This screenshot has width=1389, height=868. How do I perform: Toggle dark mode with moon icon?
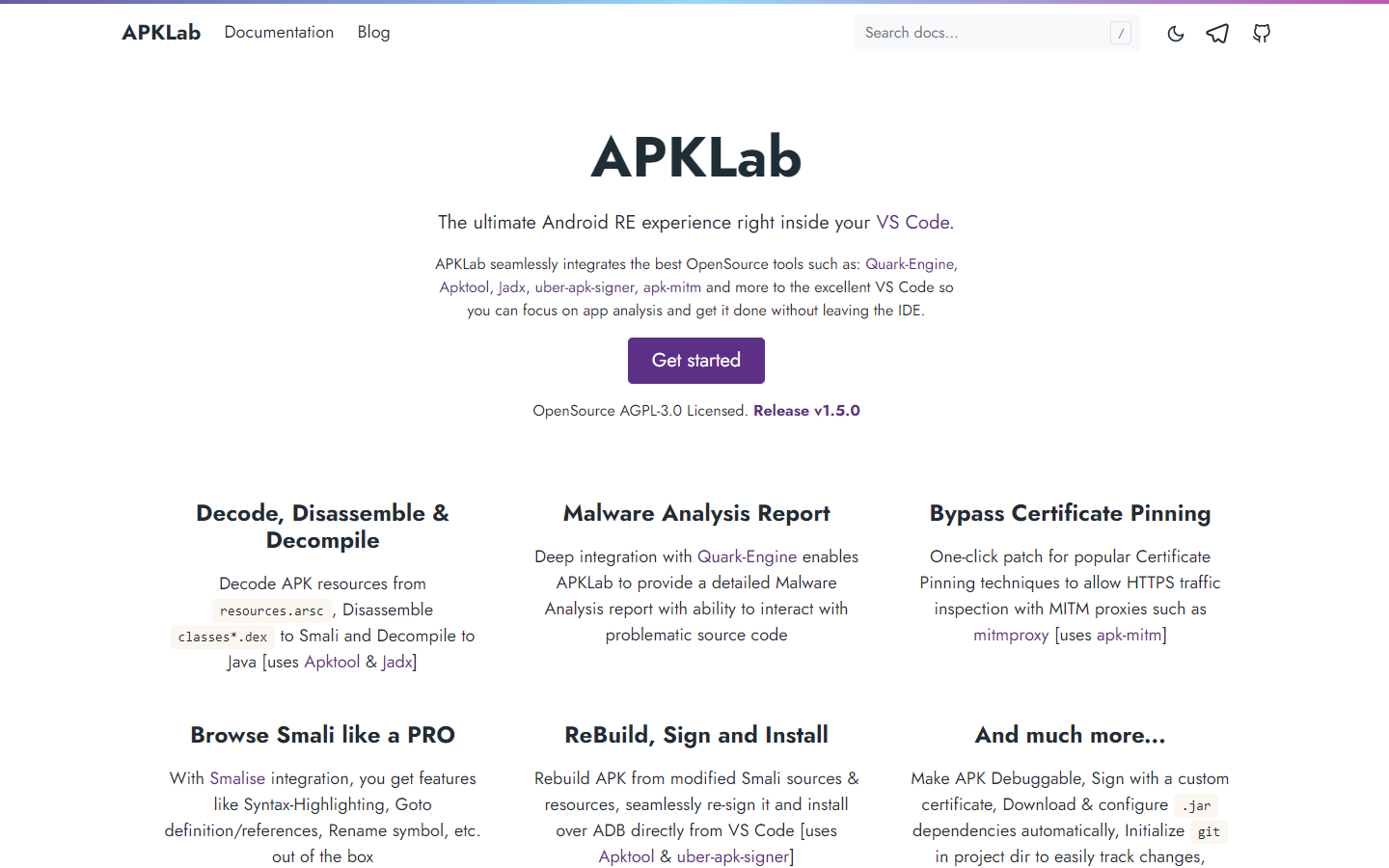[1175, 34]
